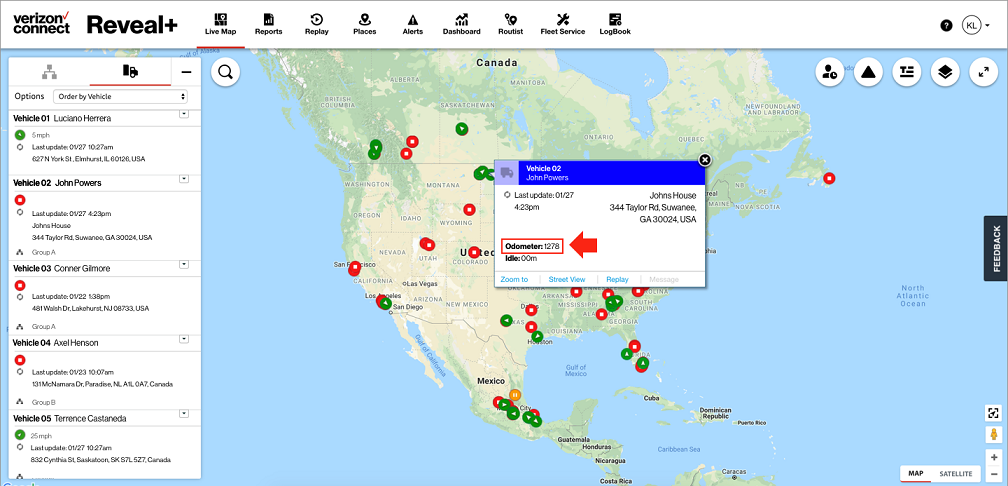Click the Zoom to link in popup
1008x486 pixels.
[514, 280]
